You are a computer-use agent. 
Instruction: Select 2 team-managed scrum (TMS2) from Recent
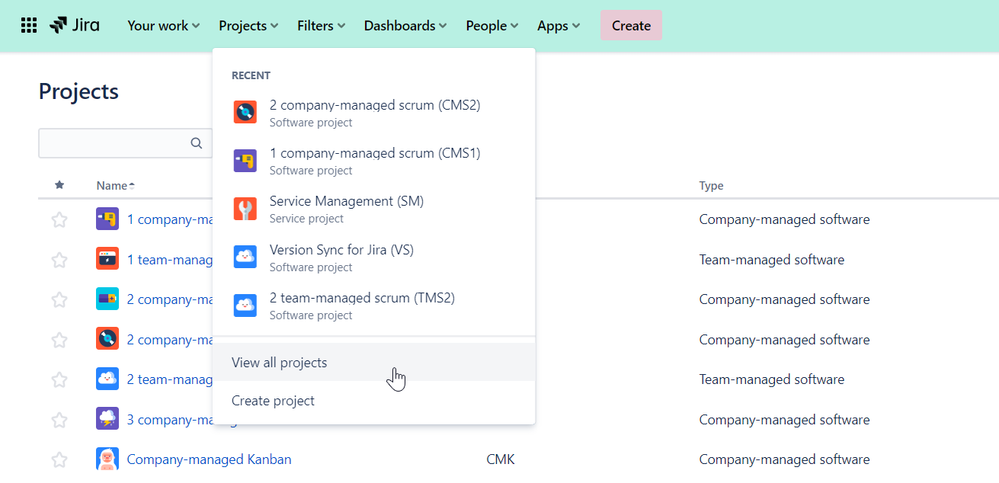point(374,305)
